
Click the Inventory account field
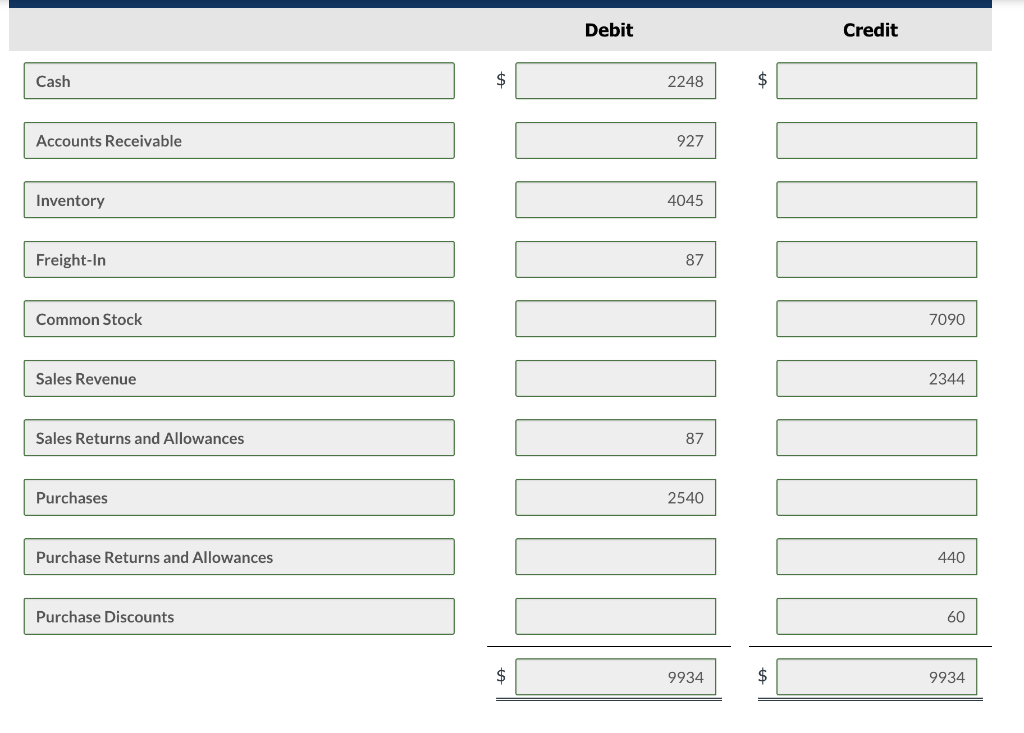[239, 199]
